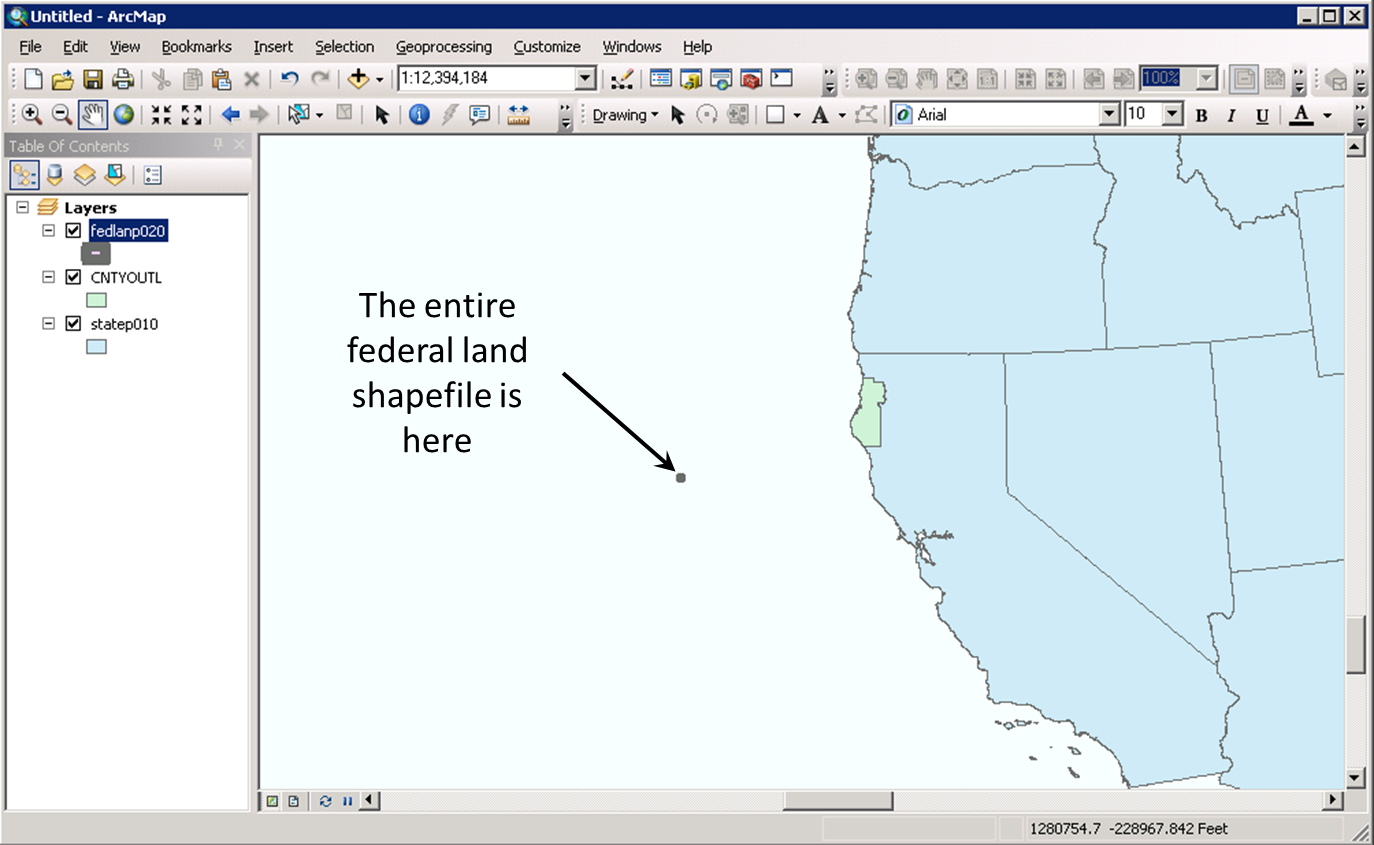This screenshot has height=845, width=1374.
Task: Open the Editor toolbar icon
Action: tap(622, 78)
